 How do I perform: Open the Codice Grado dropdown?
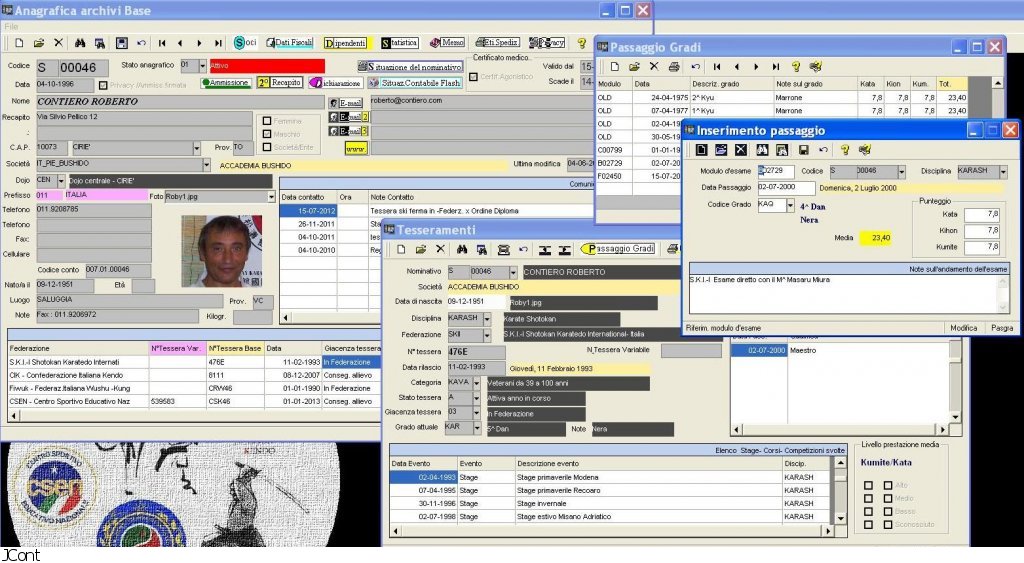pyautogui.click(x=789, y=205)
